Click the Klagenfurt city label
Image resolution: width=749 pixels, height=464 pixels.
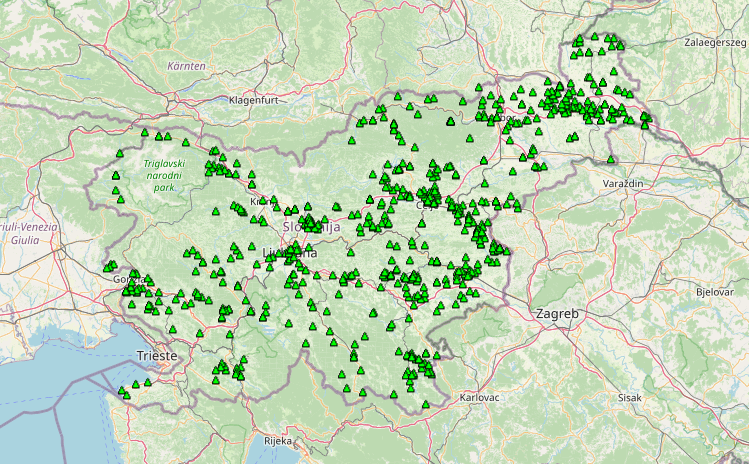tap(253, 100)
